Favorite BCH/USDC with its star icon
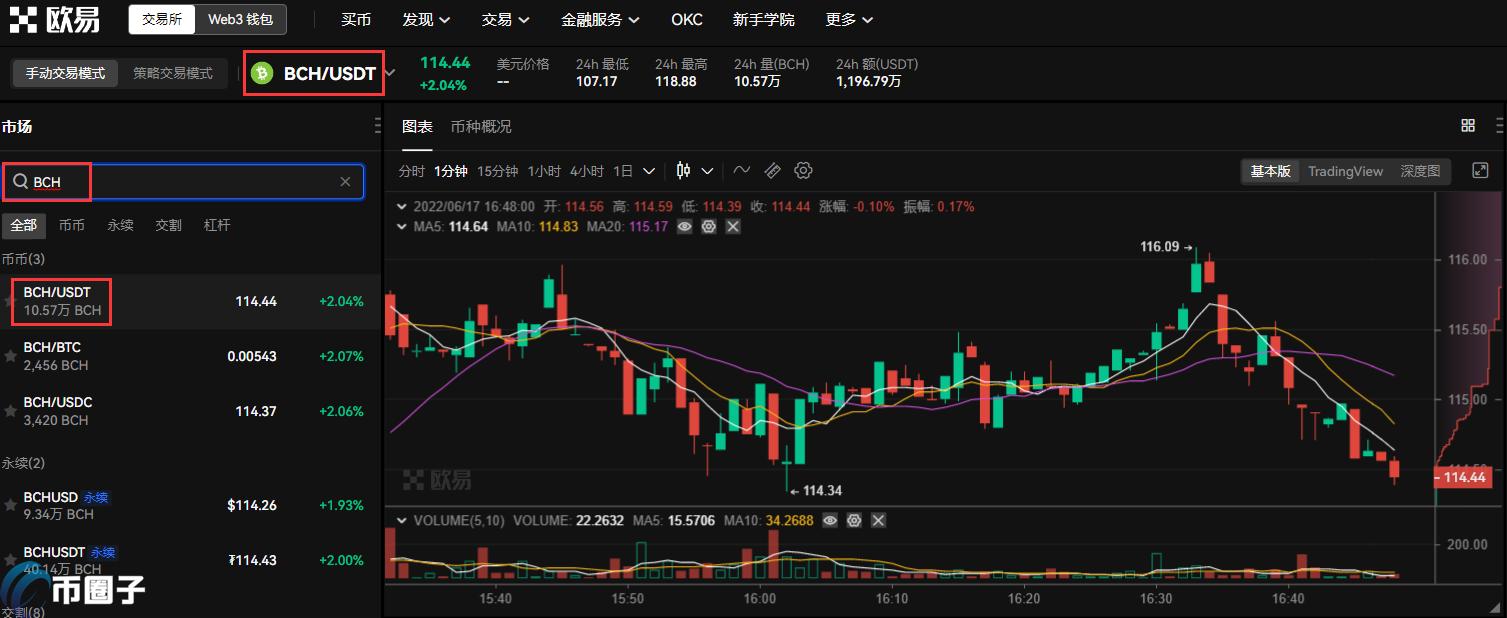 click(x=10, y=411)
